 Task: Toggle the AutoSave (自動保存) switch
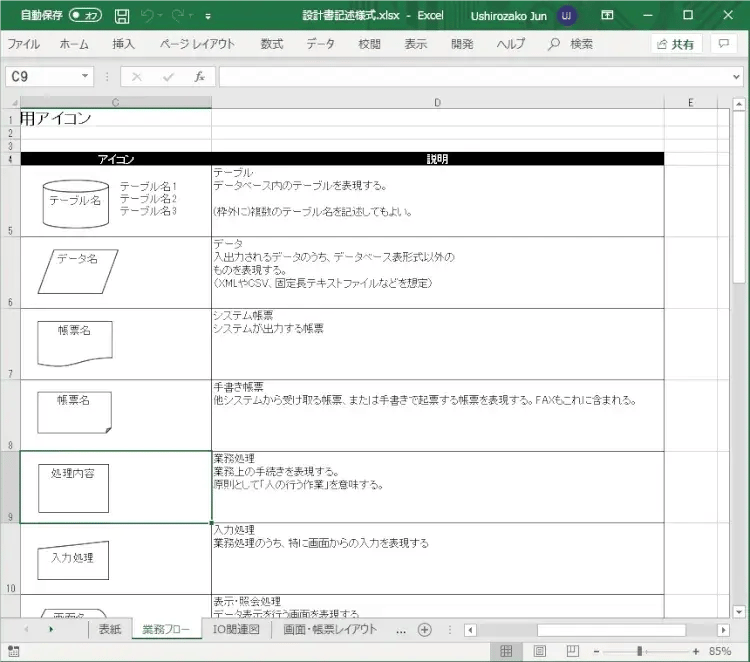tap(88, 16)
